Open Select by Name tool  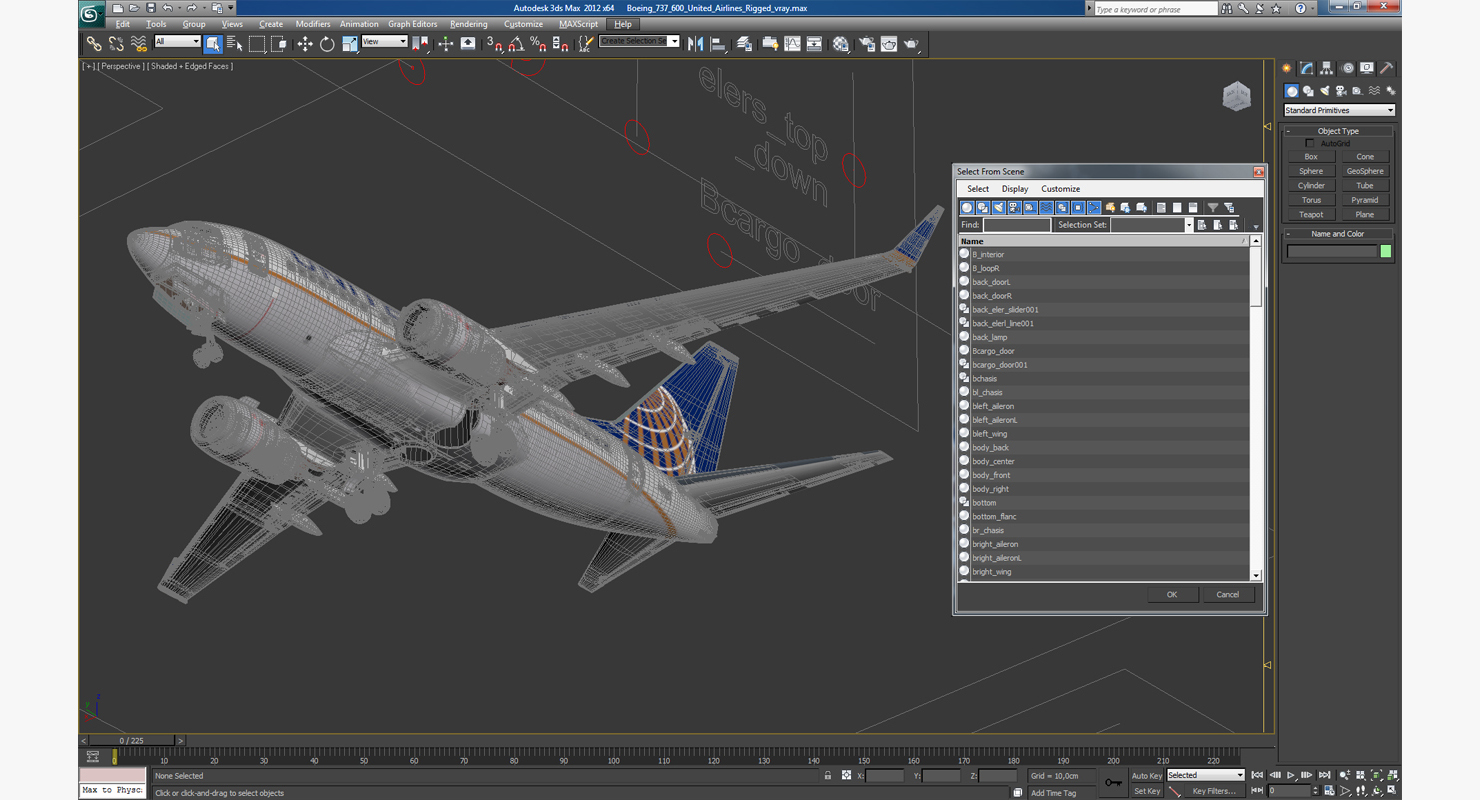pos(235,43)
